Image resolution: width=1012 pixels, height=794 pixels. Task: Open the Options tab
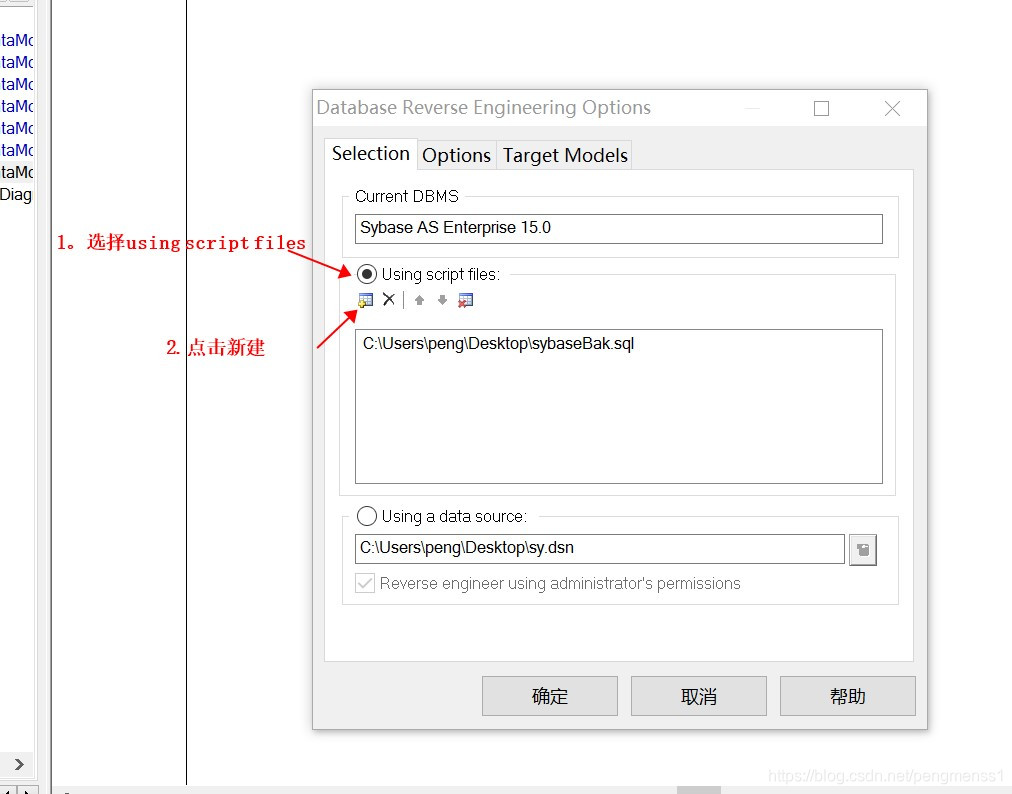pos(457,155)
